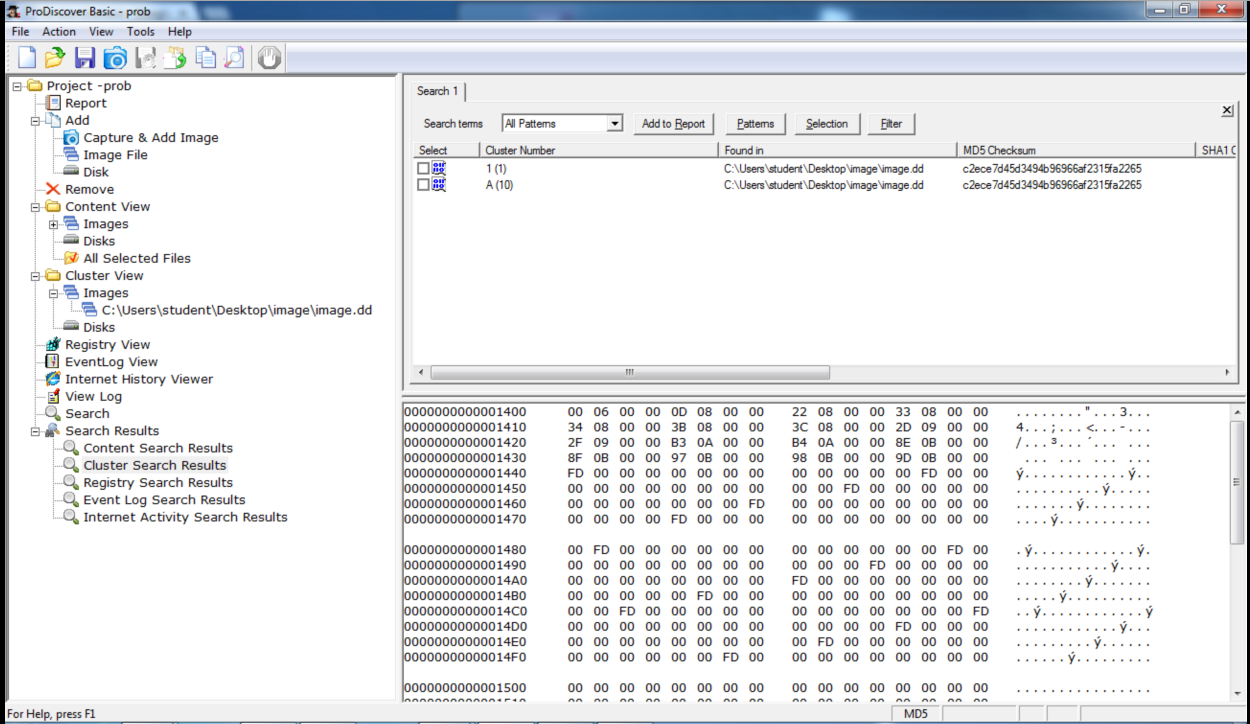Expand the Images node under Content View

(53, 224)
